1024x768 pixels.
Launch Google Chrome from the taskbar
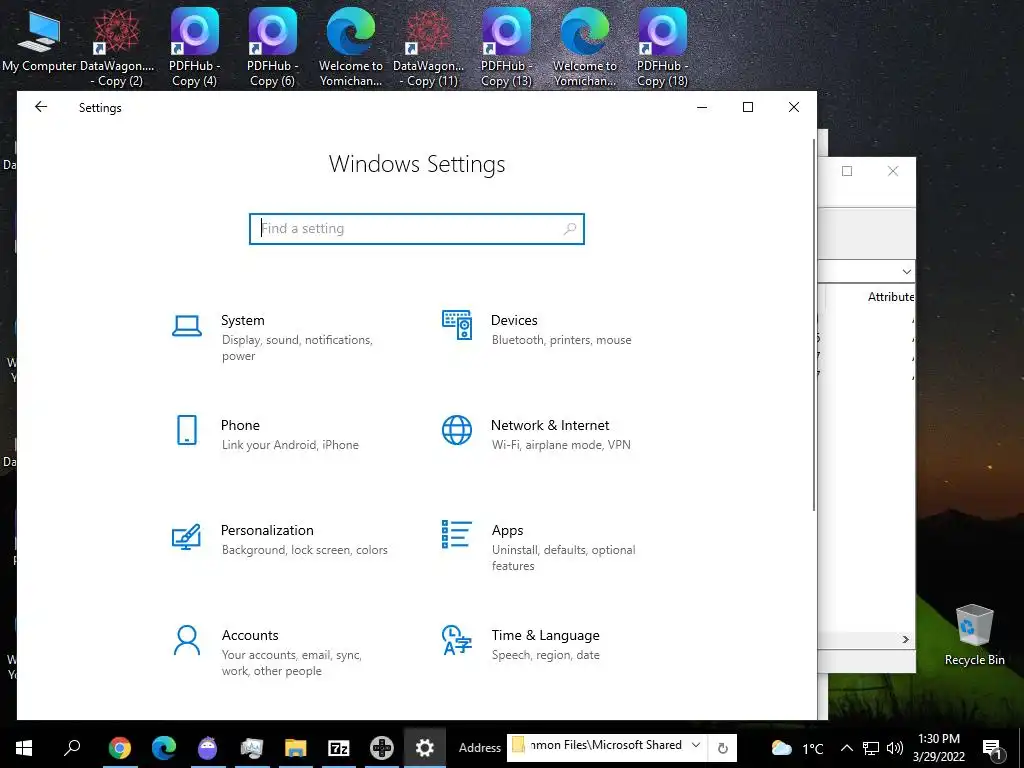[120, 748]
